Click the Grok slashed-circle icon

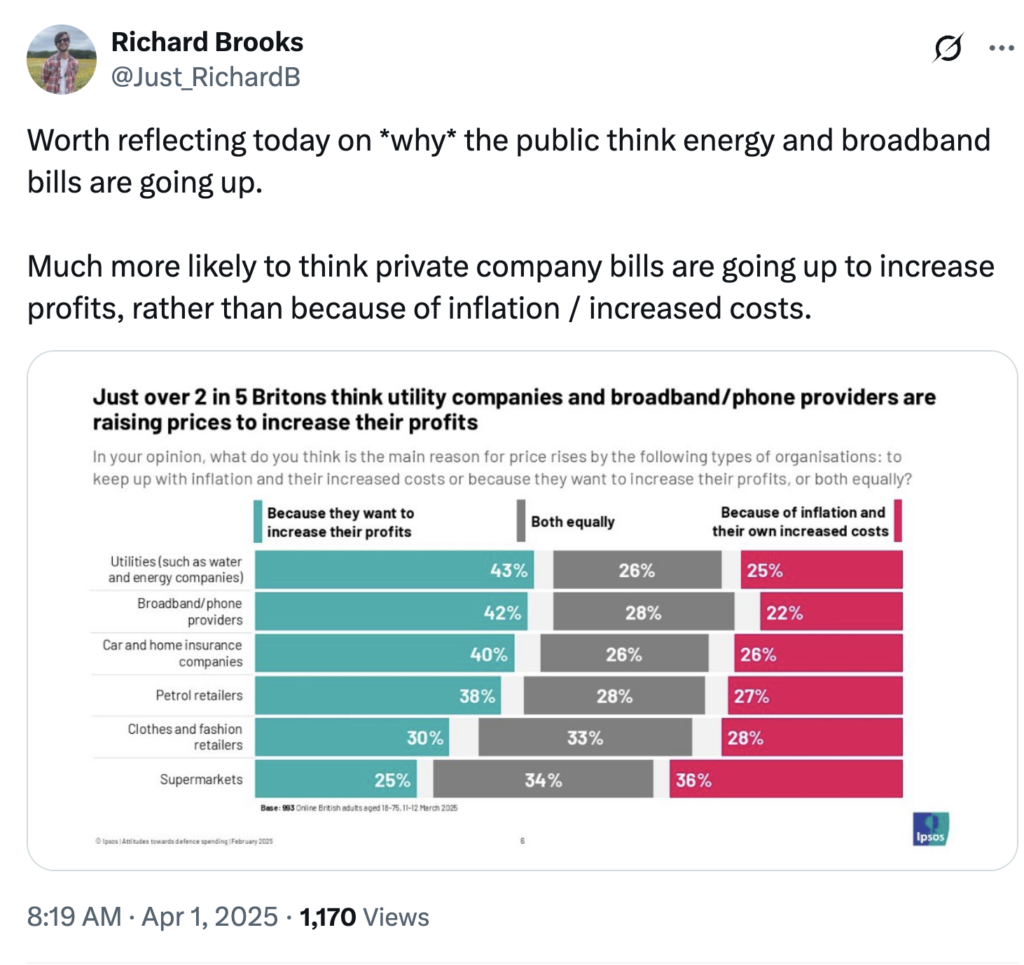(x=948, y=48)
